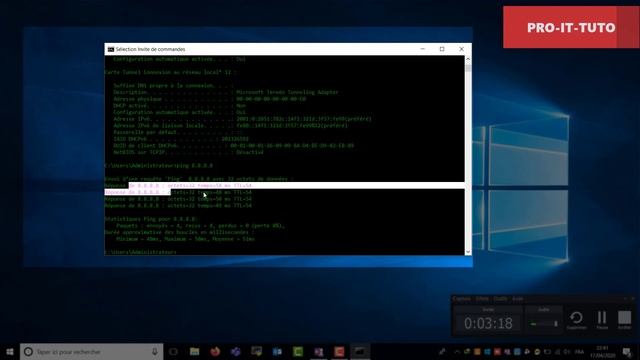
Task: Minimize the Command Prompt window
Action: (x=423, y=49)
